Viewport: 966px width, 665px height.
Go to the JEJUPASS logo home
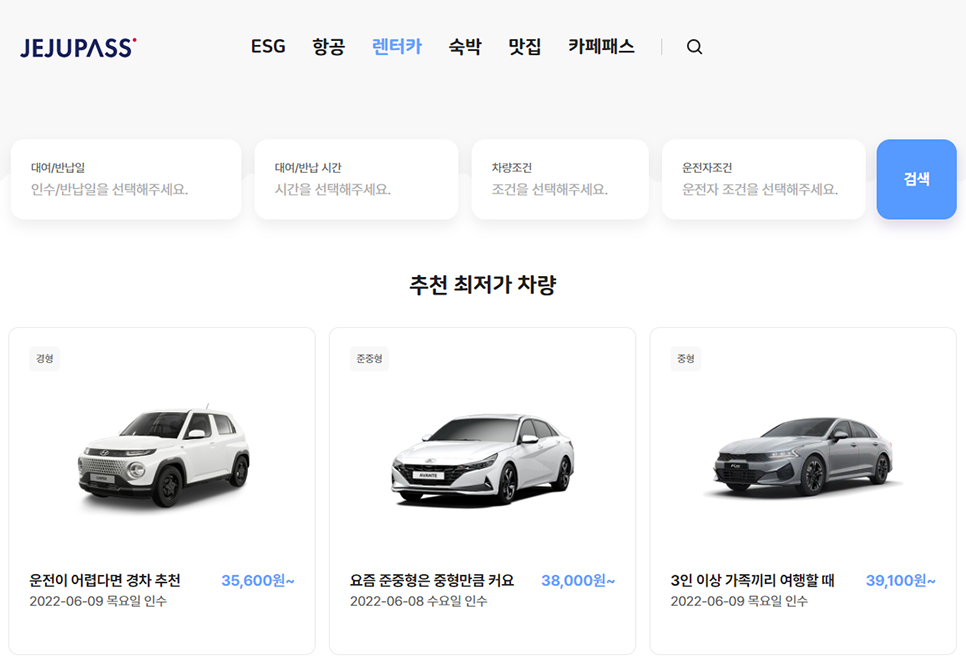click(x=78, y=47)
